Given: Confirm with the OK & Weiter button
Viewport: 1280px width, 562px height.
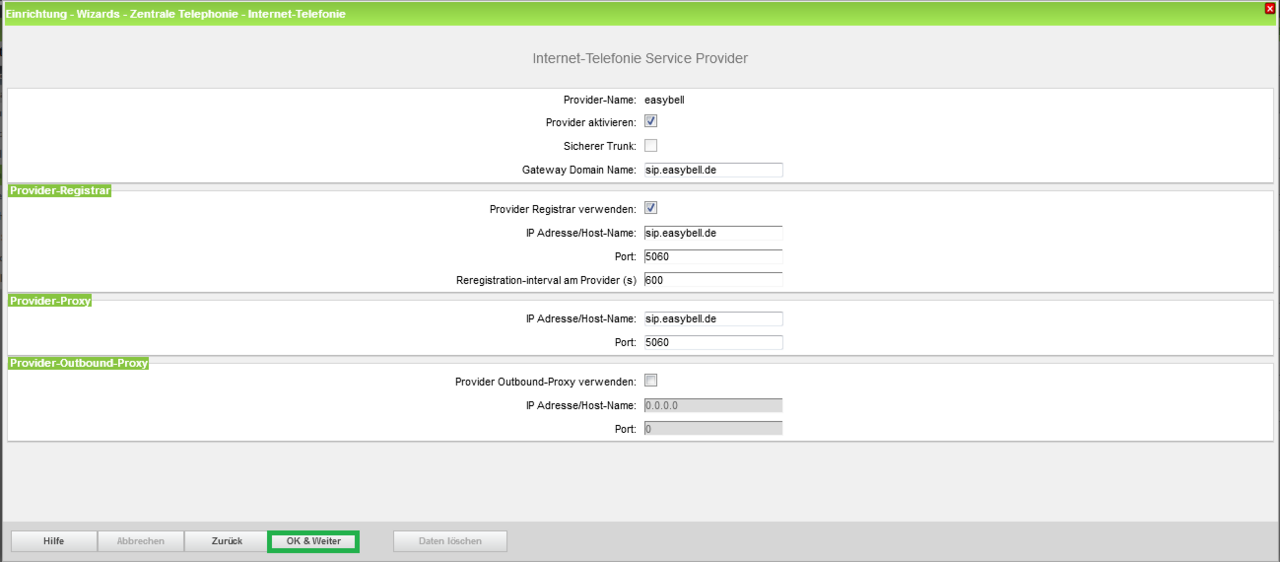Looking at the screenshot, I should 313,541.
